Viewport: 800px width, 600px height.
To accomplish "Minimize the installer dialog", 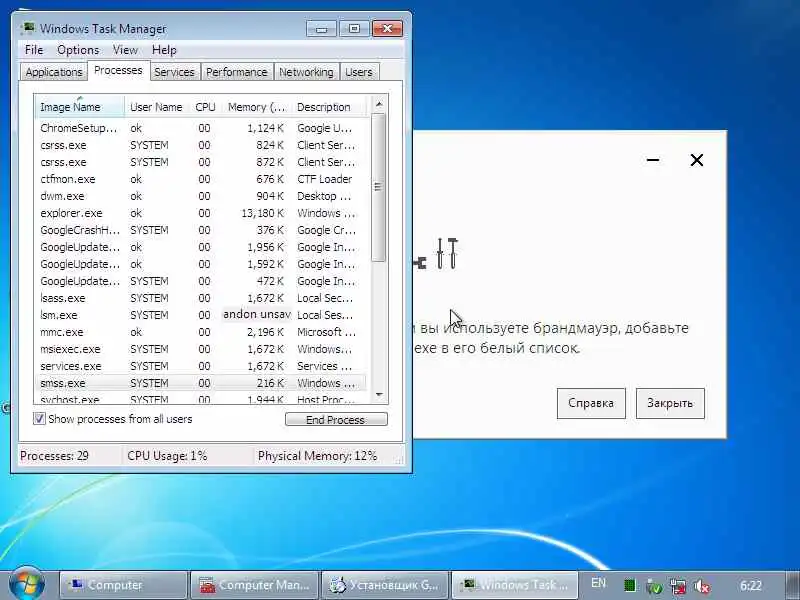I will (653, 160).
